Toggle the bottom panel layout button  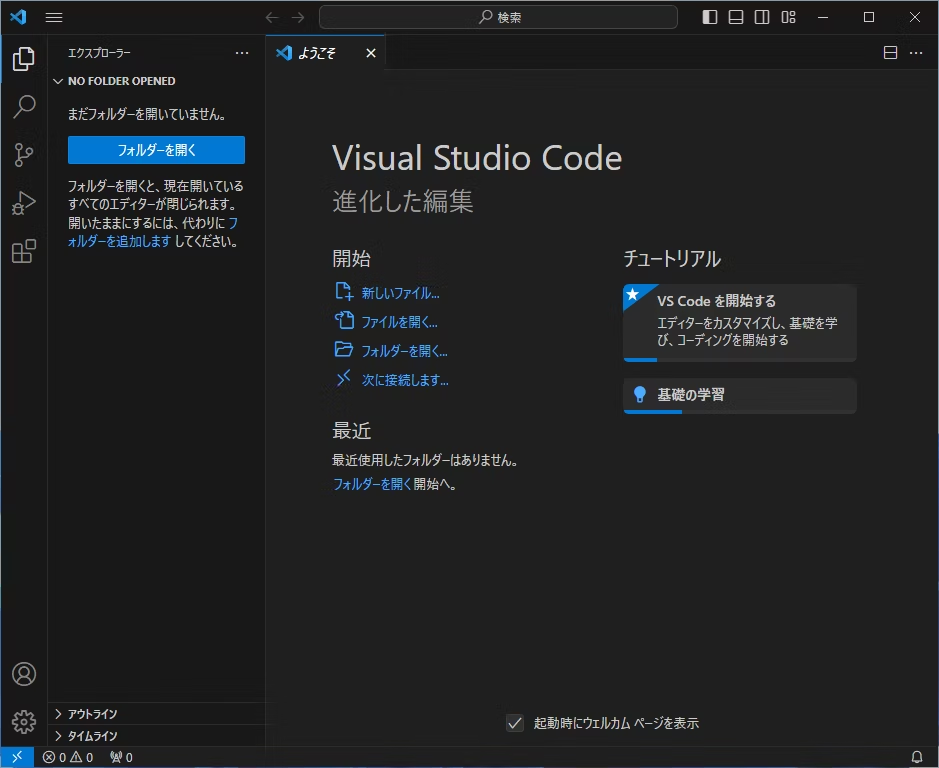[736, 17]
